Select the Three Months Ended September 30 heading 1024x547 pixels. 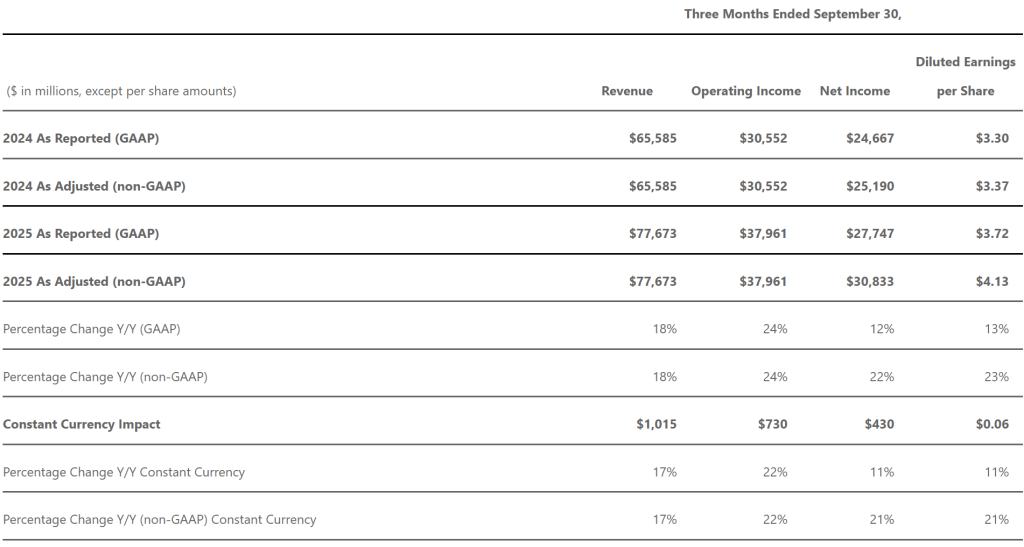[x=793, y=14]
